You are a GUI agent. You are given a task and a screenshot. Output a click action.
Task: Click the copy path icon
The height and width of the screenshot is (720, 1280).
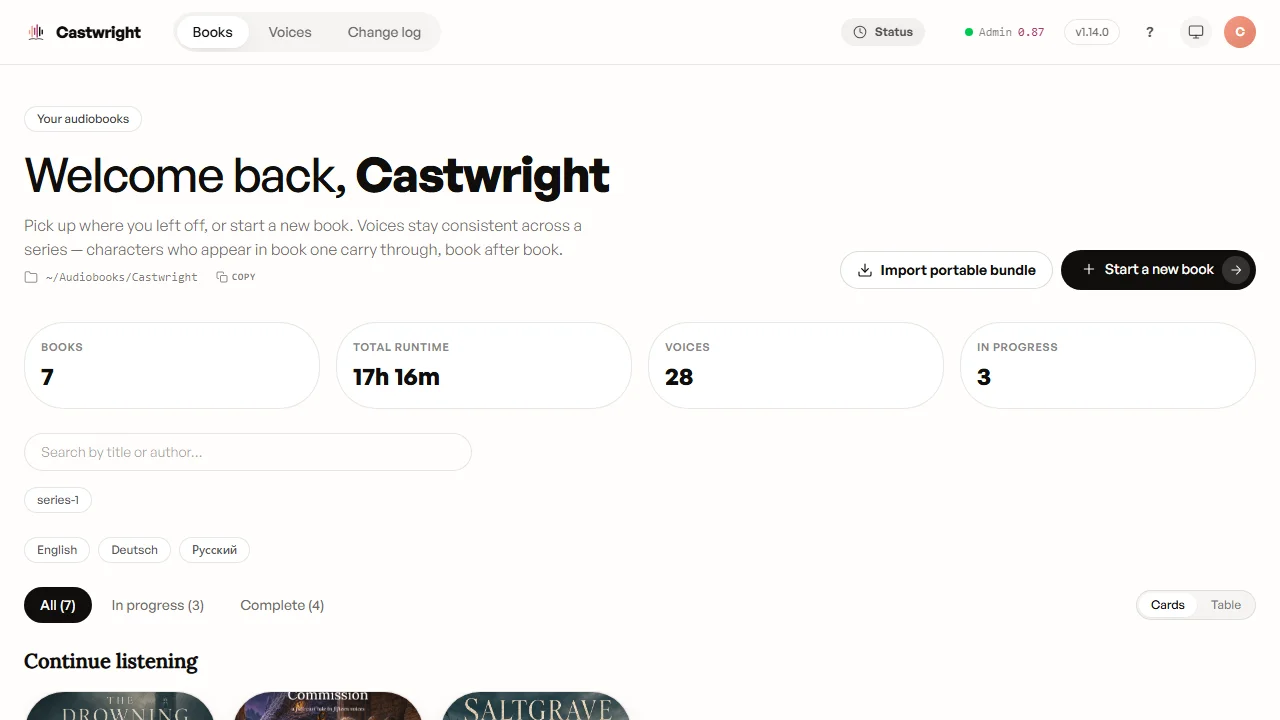point(222,277)
